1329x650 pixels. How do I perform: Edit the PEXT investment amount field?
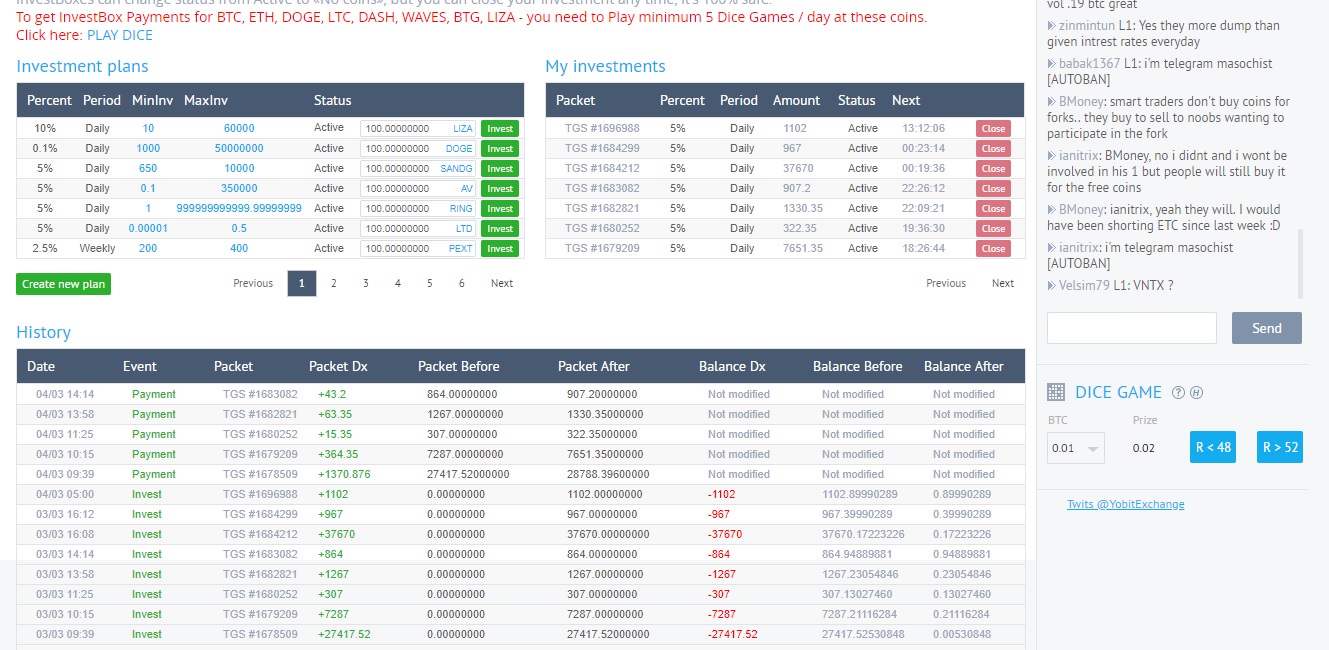click(x=418, y=248)
